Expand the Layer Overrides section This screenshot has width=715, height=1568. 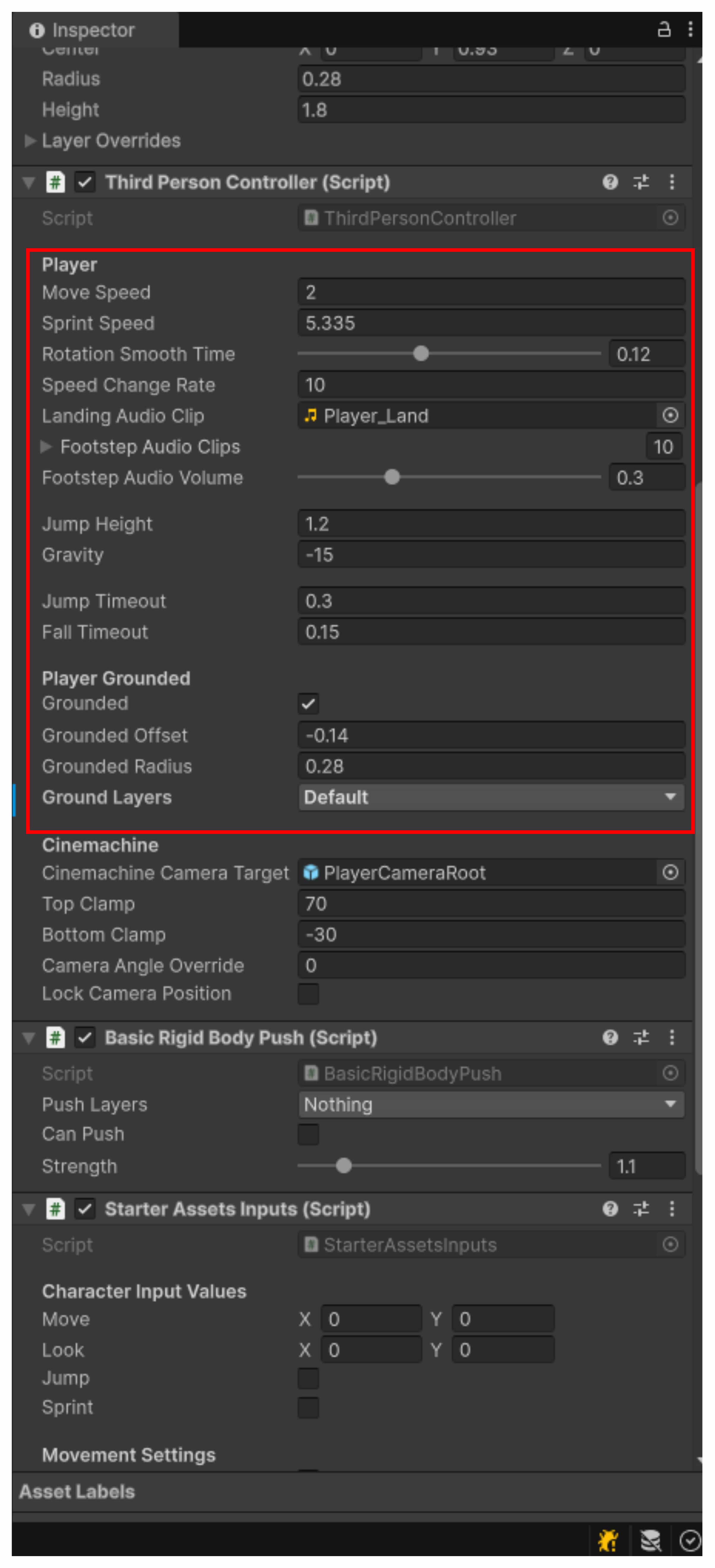pos(30,140)
